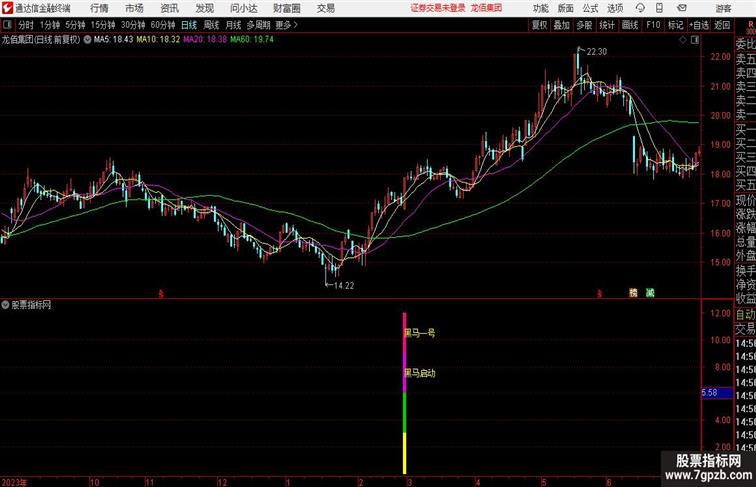The width and height of the screenshot is (756, 487).
Task: Click the 通达信 red logo icon
Action: [x=7, y=8]
